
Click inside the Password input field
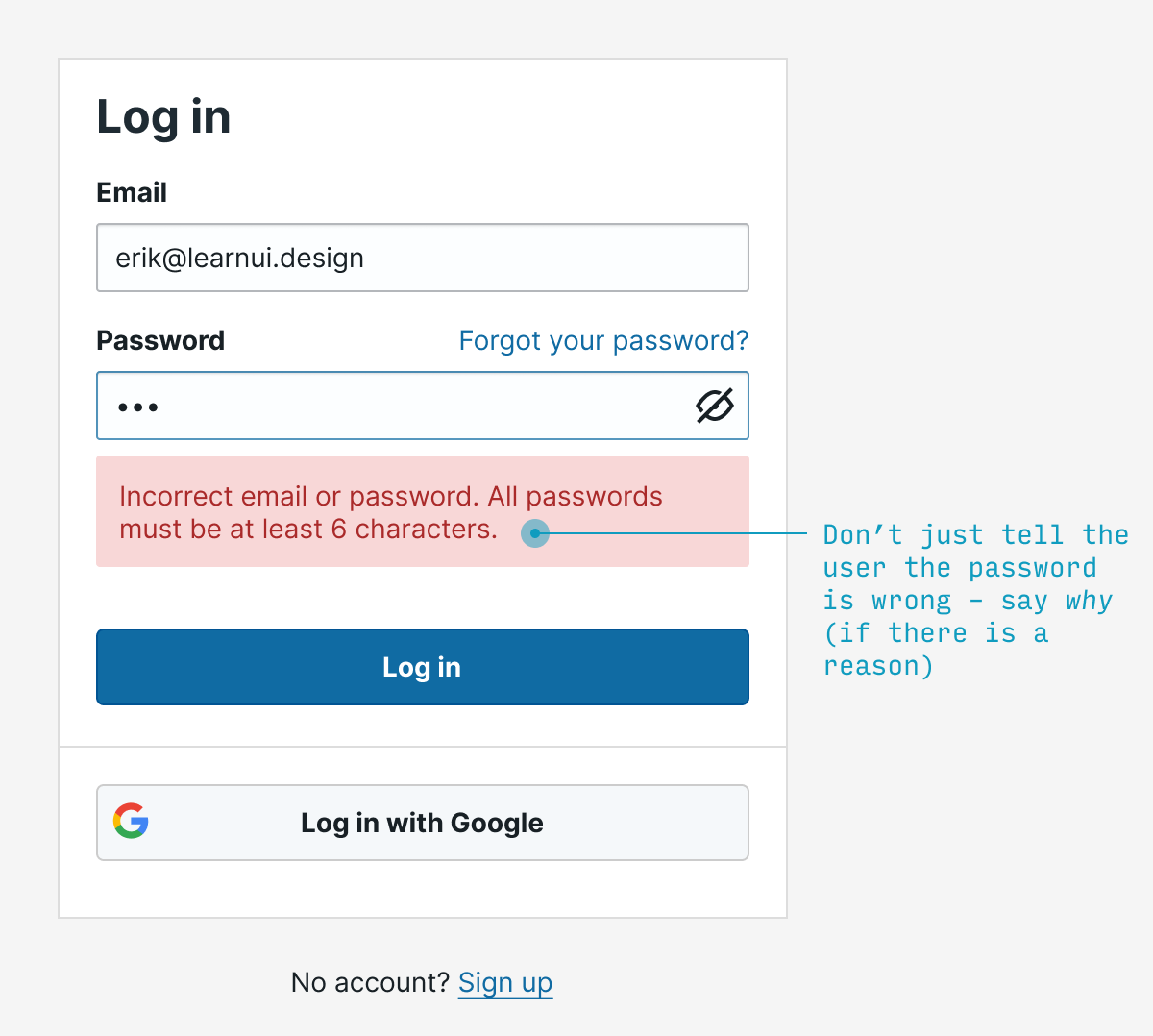click(404, 406)
